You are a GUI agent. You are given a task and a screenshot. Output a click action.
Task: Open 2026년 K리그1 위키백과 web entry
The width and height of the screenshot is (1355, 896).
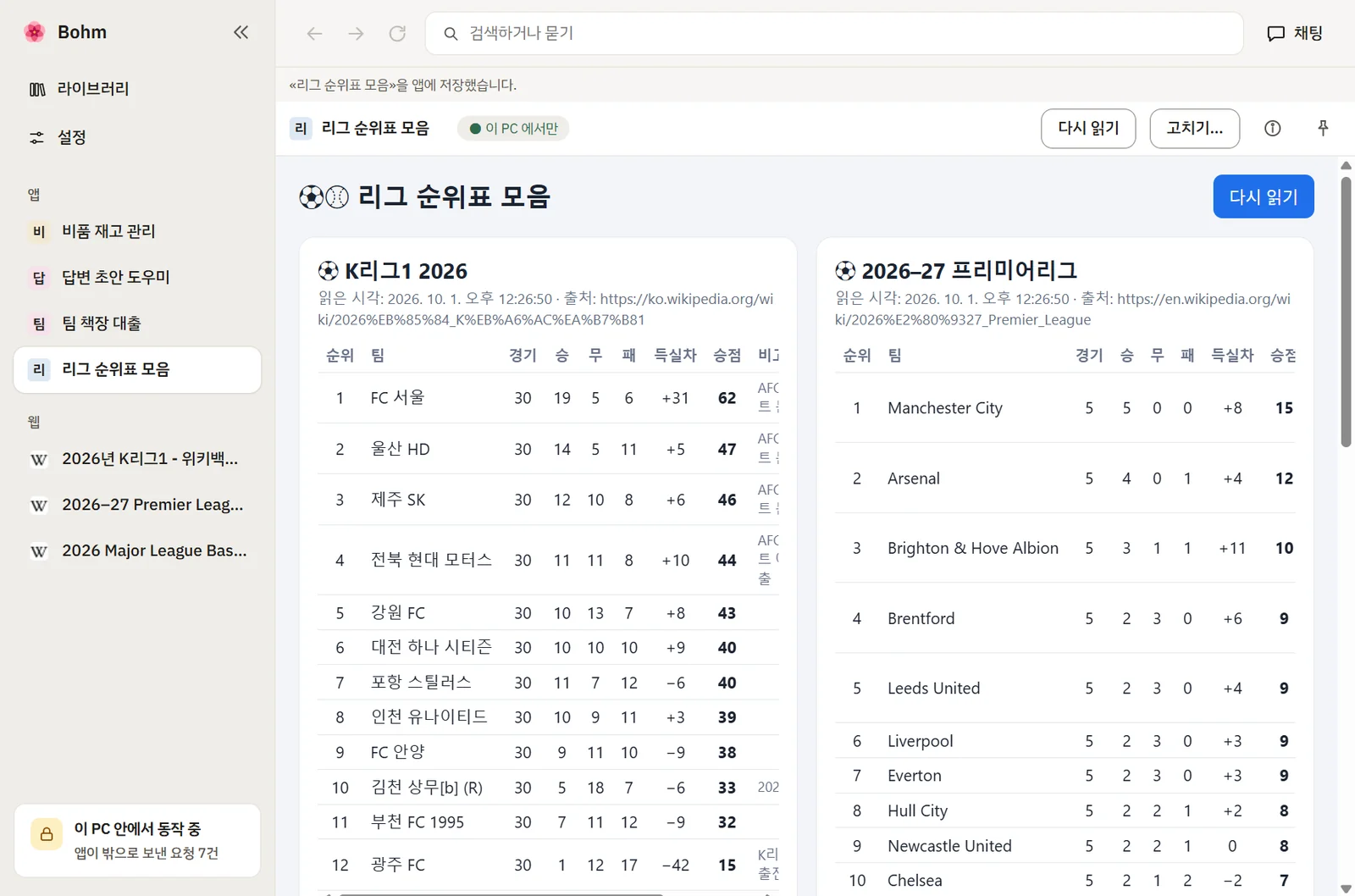click(x=137, y=459)
